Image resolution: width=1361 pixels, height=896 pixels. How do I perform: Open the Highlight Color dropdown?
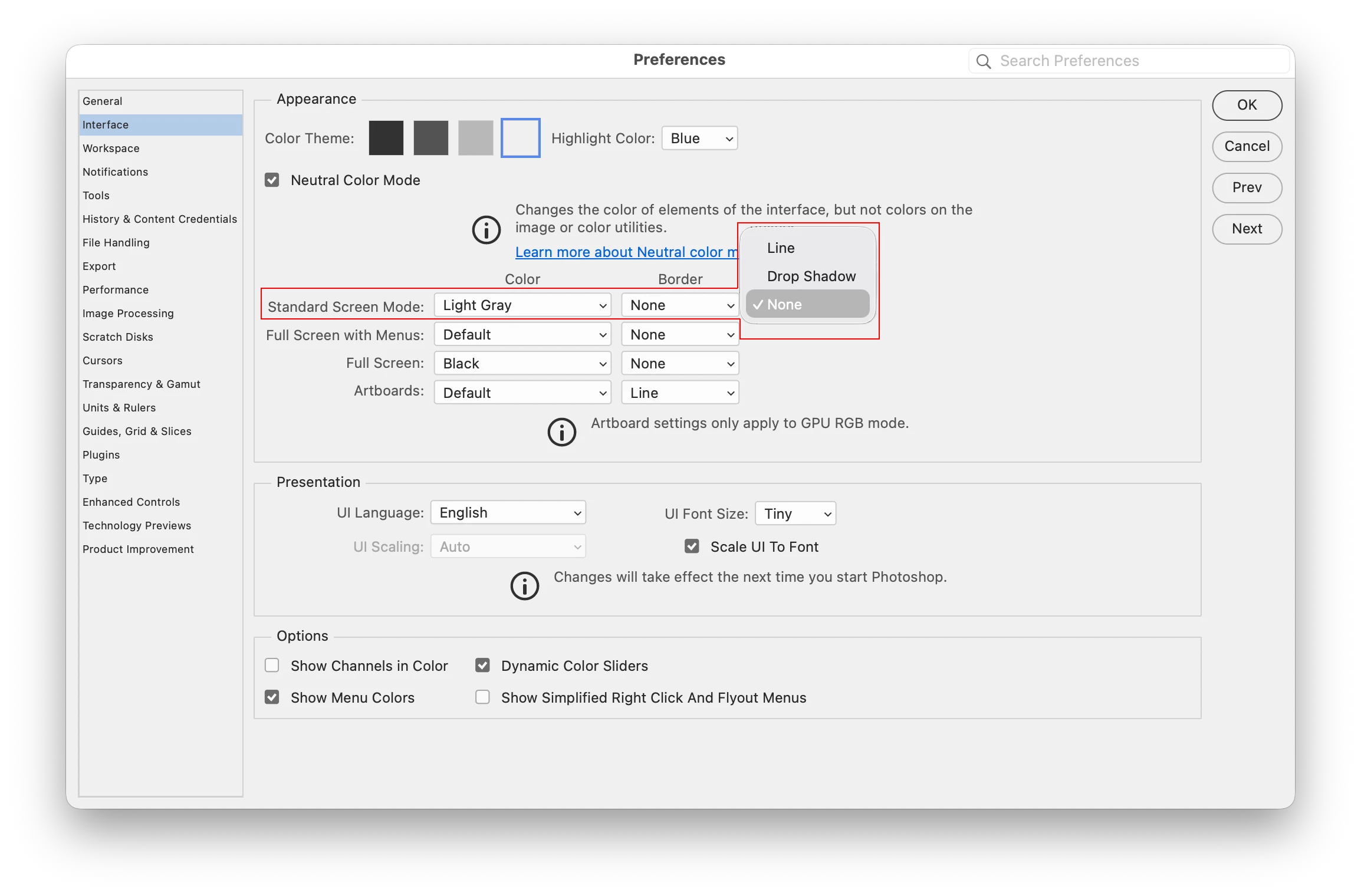point(699,138)
